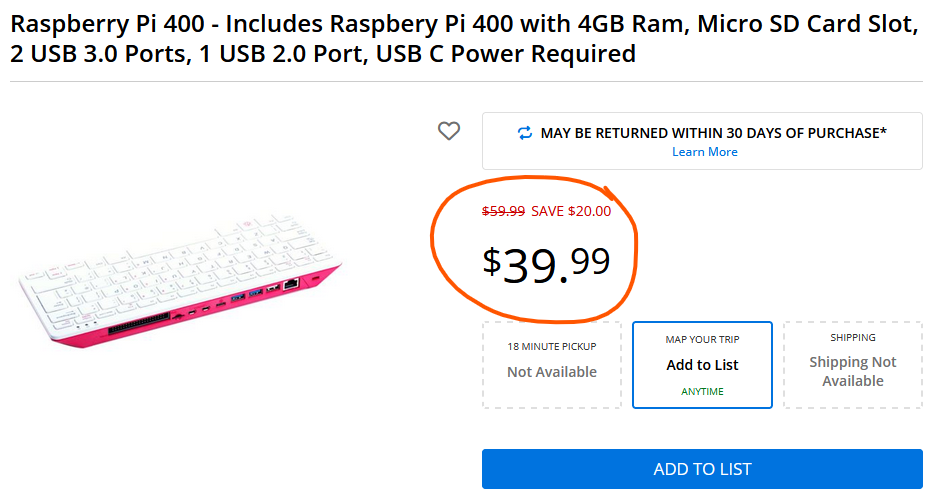Screen dimensions: 937x502
Task: Click the SAVE $20.00 discount text
Action: coord(571,211)
